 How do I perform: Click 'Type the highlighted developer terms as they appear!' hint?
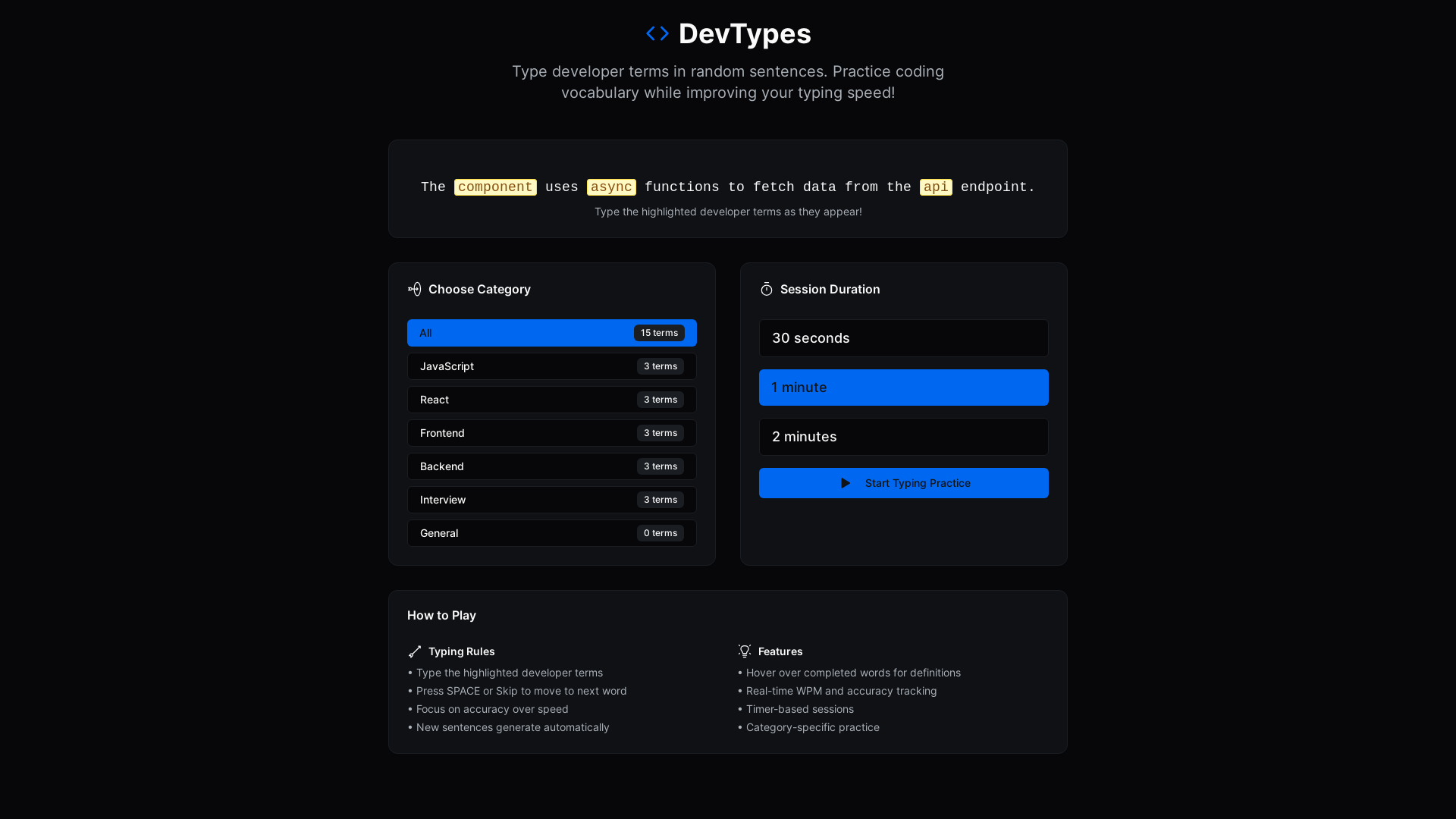point(728,212)
